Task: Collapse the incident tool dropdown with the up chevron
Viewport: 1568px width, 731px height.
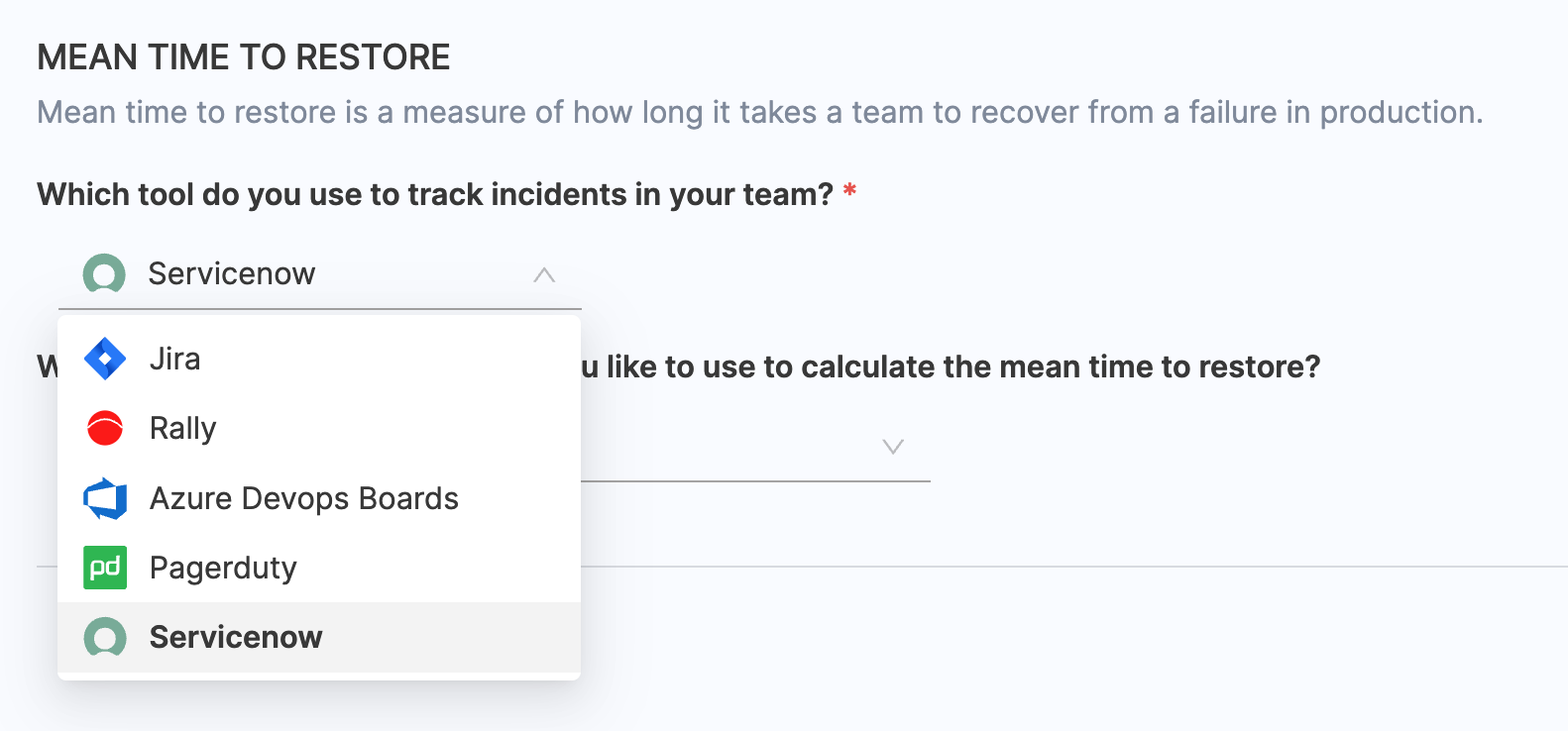Action: pyautogui.click(x=544, y=274)
